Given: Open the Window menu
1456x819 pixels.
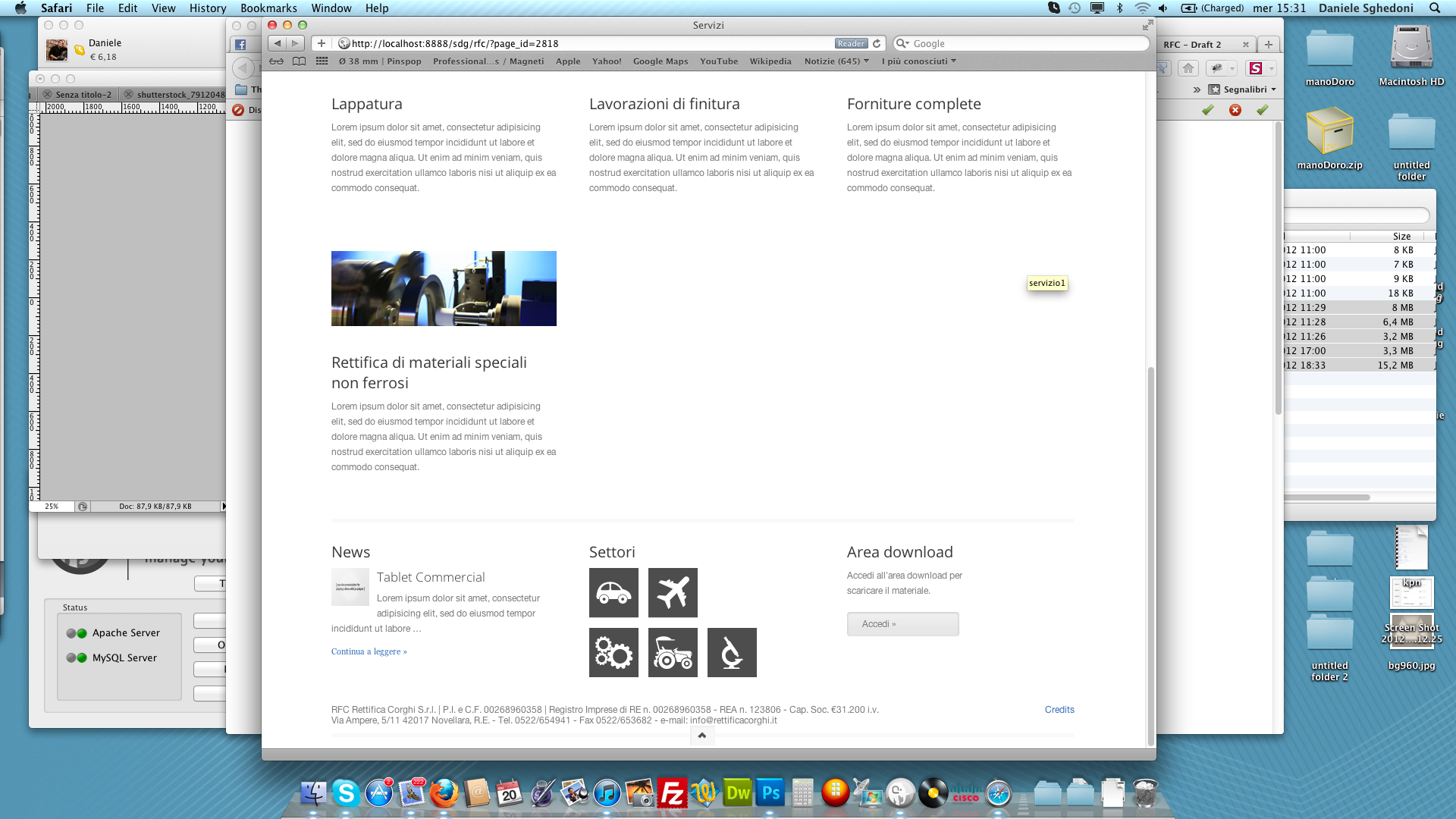Looking at the screenshot, I should (331, 8).
